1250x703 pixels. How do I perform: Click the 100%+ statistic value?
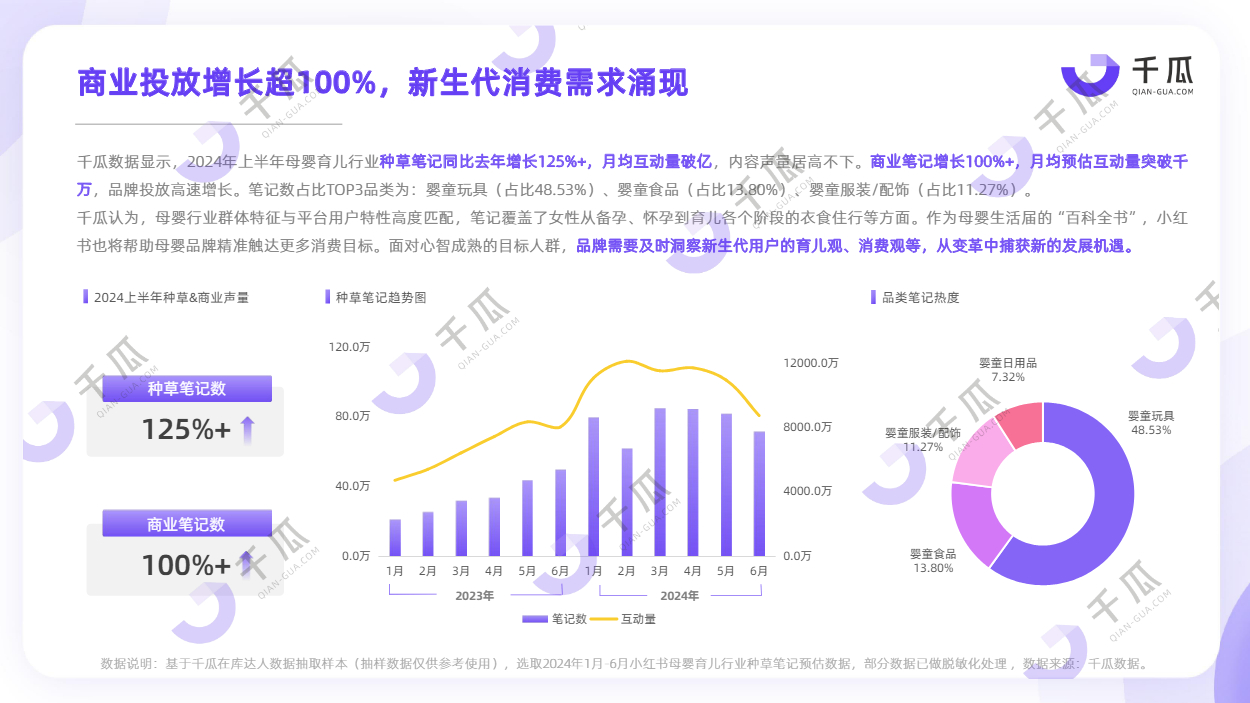click(x=186, y=565)
